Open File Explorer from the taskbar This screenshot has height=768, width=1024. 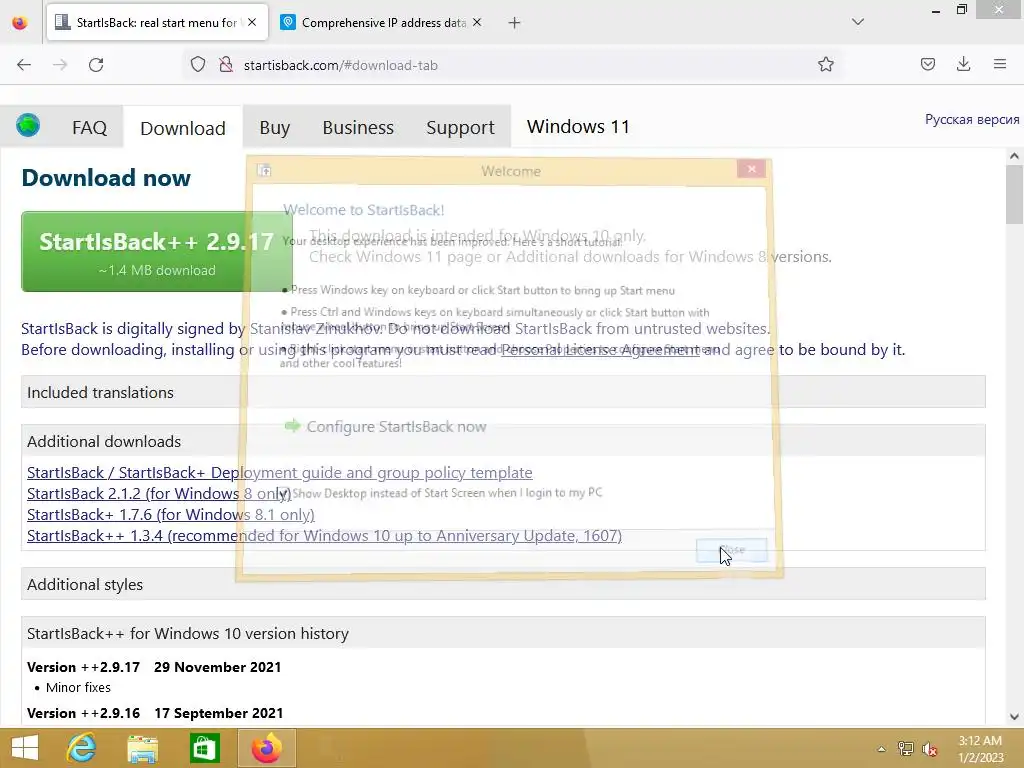(142, 748)
